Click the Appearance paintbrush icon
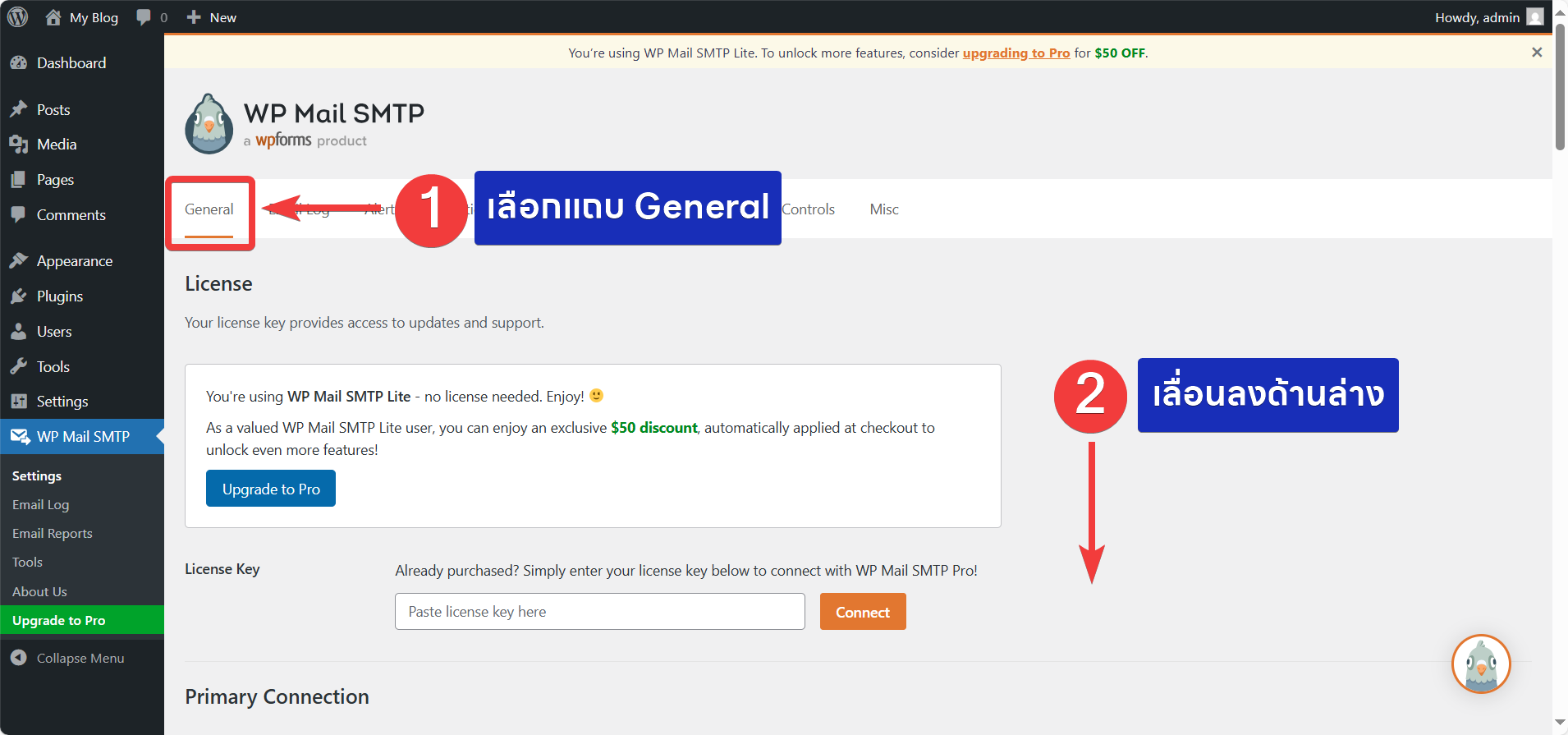 click(19, 261)
